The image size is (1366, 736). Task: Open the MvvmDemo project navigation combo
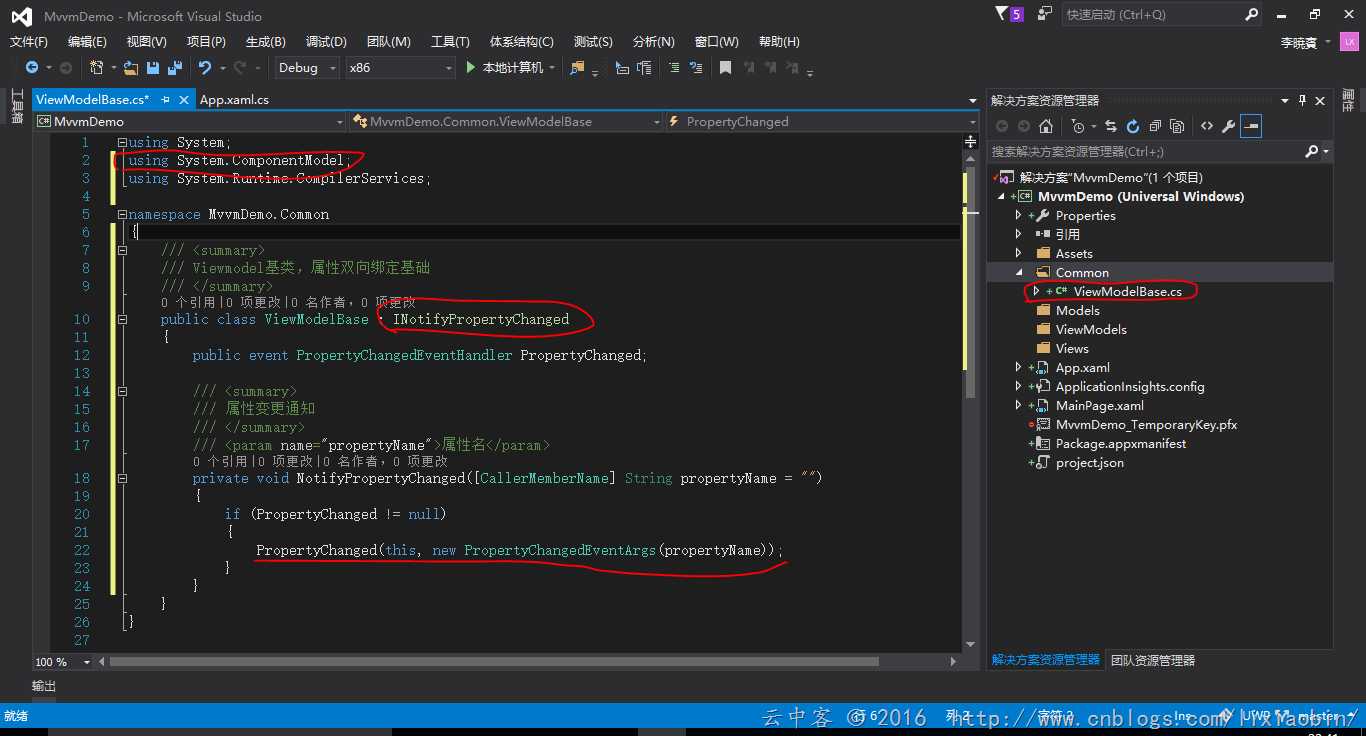tap(190, 122)
